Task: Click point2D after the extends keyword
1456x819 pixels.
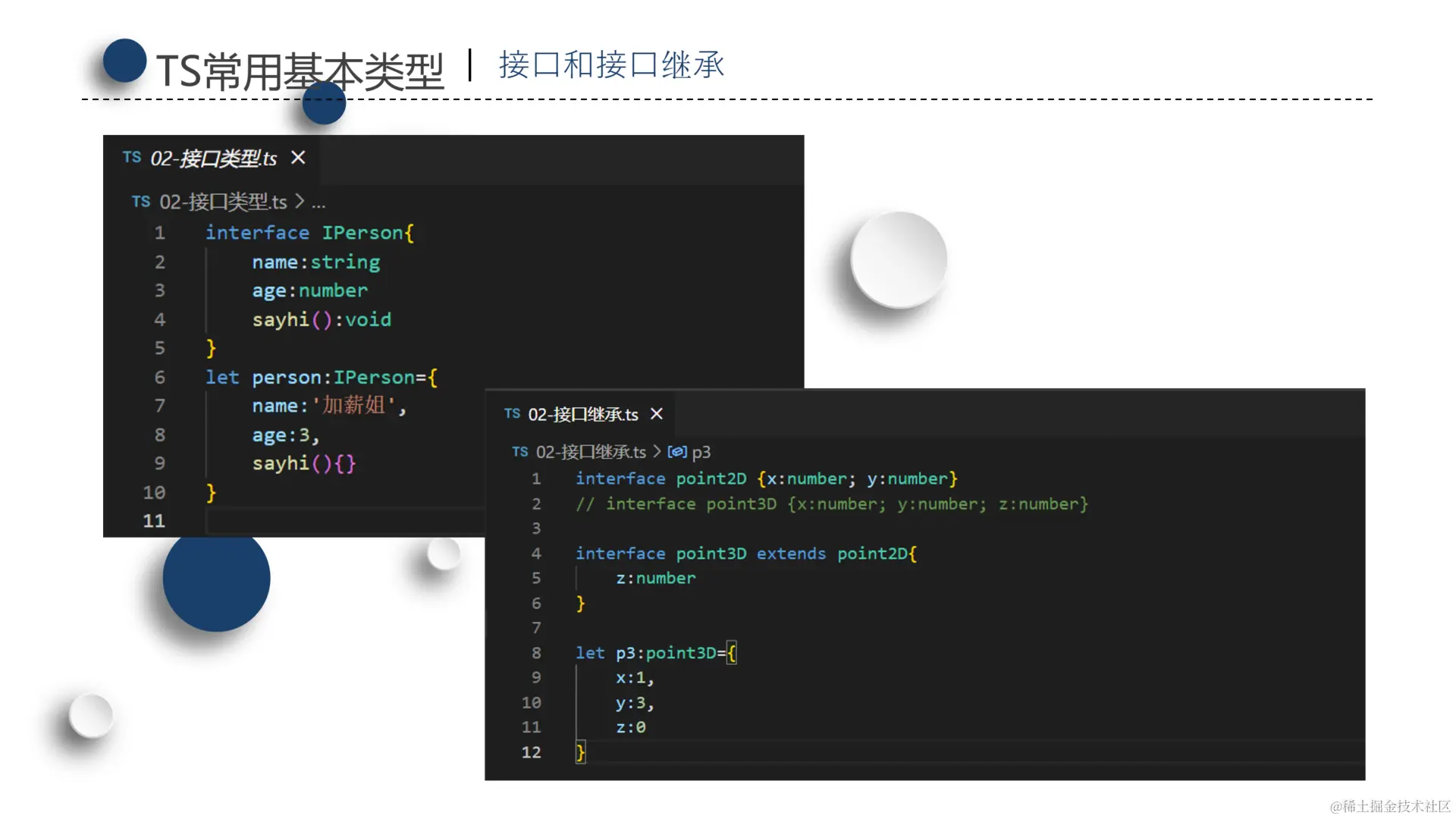Action: 872,554
